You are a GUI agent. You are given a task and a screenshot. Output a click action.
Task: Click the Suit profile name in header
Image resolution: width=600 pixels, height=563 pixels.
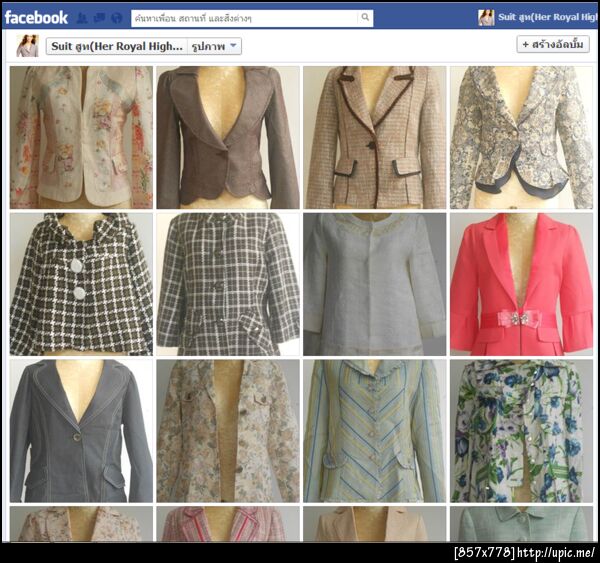(547, 17)
